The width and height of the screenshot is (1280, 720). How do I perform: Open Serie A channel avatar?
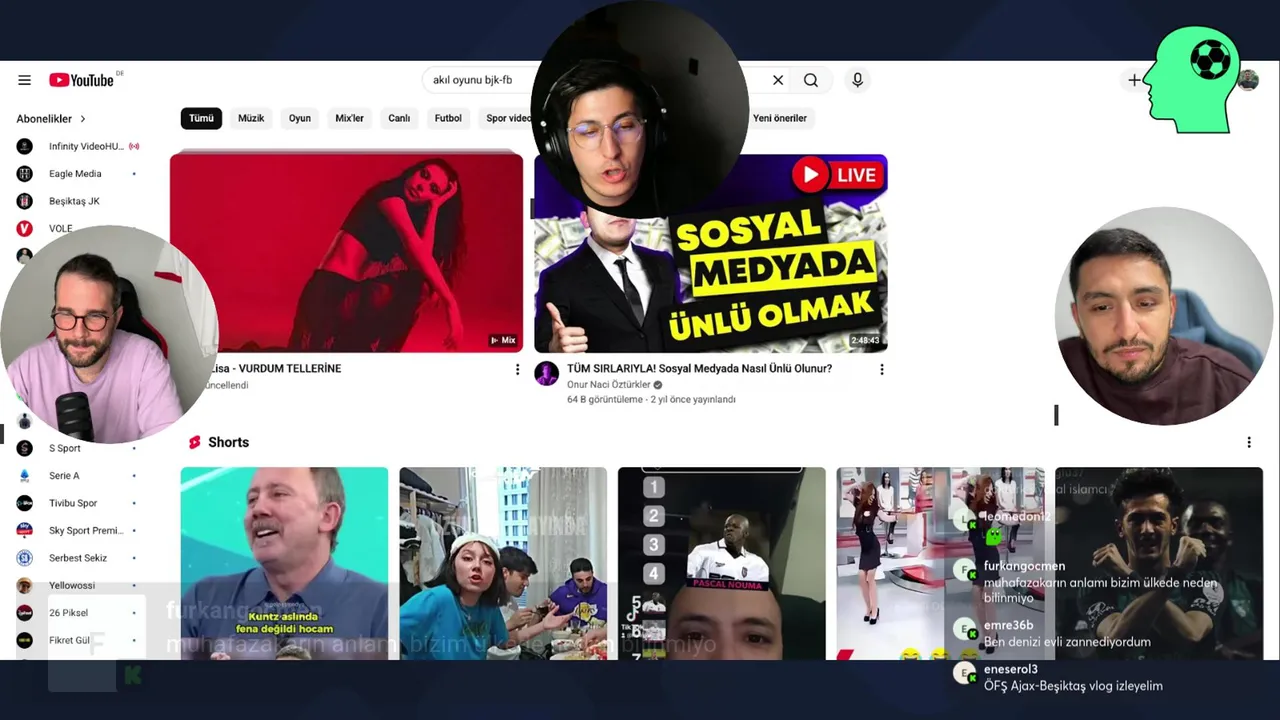25,475
